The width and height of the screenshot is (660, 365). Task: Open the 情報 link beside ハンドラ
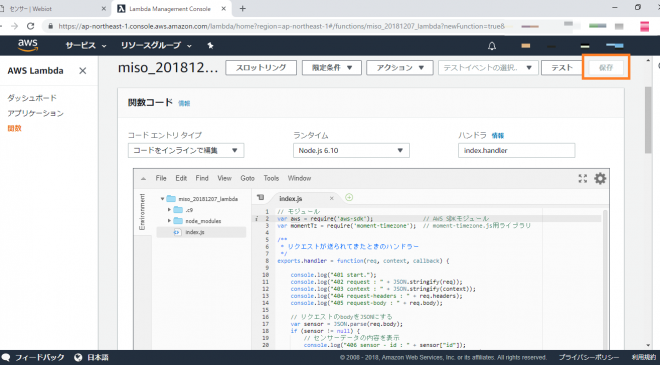498,136
